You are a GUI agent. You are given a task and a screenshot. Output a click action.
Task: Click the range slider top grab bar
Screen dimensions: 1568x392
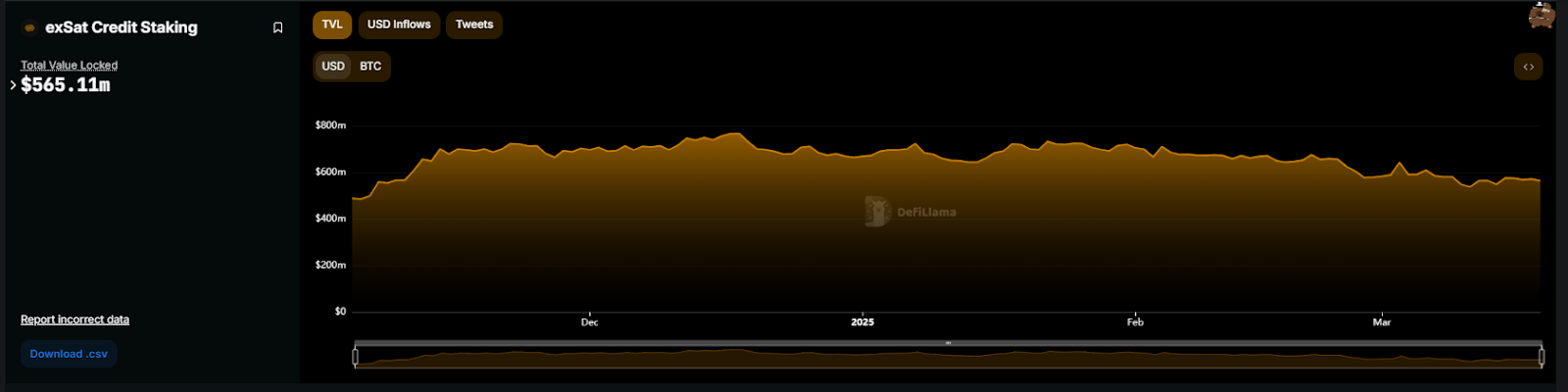(948, 343)
